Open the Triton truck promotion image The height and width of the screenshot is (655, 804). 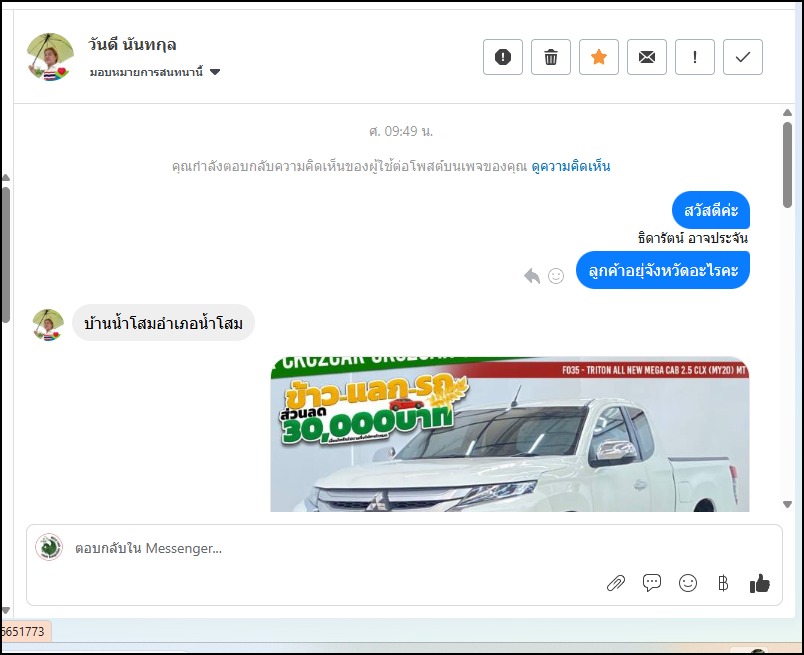tap(510, 434)
